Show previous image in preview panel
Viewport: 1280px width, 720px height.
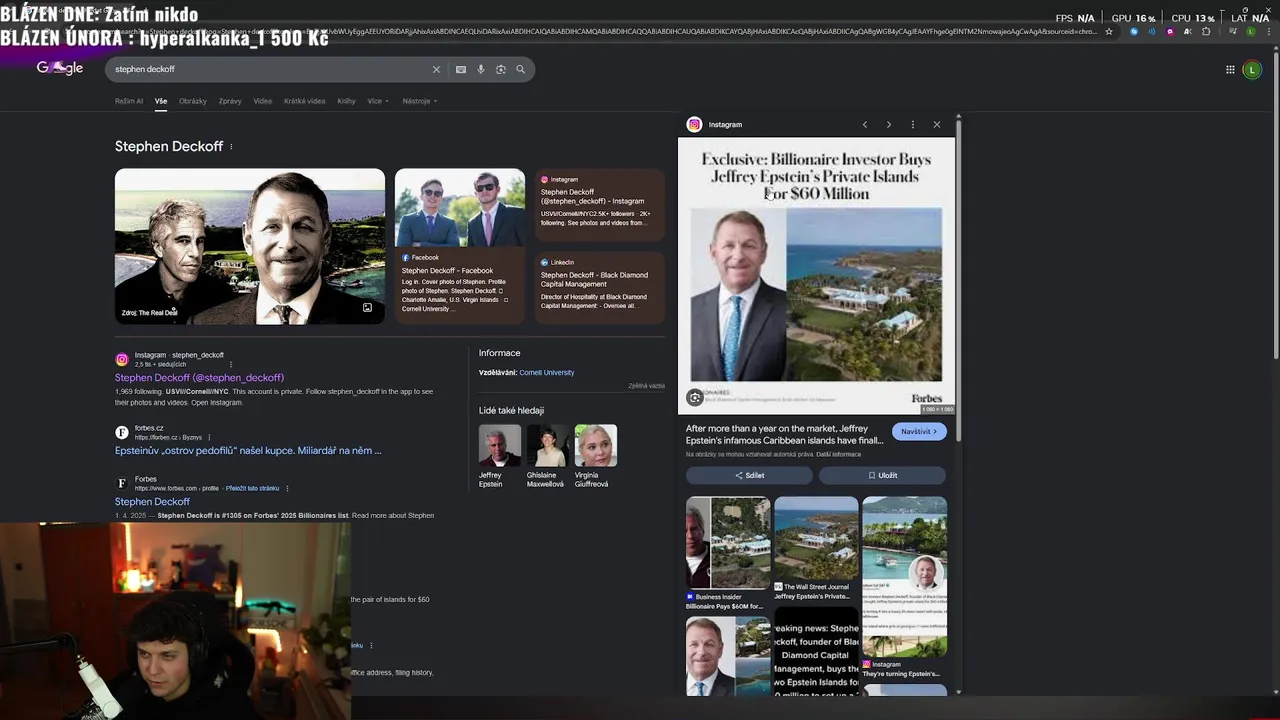tap(865, 124)
